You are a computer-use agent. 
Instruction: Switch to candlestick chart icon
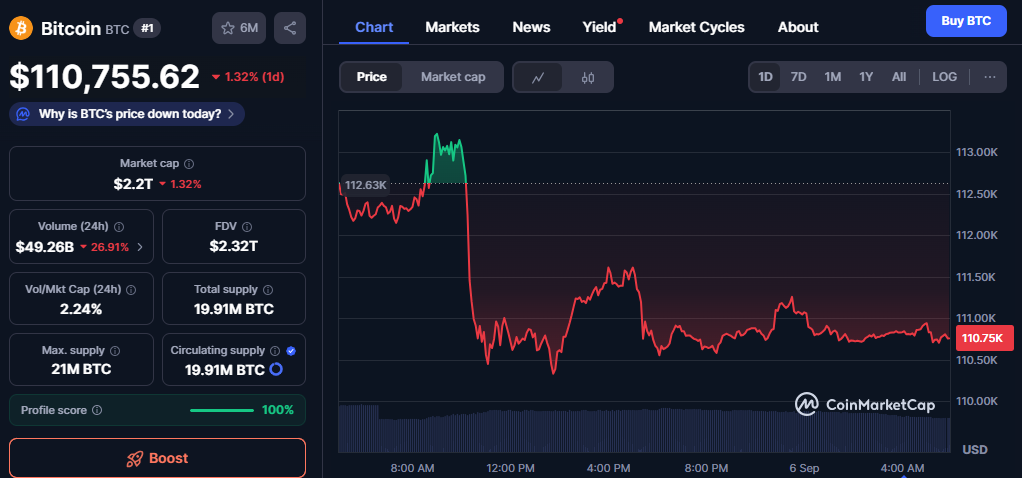coord(588,78)
